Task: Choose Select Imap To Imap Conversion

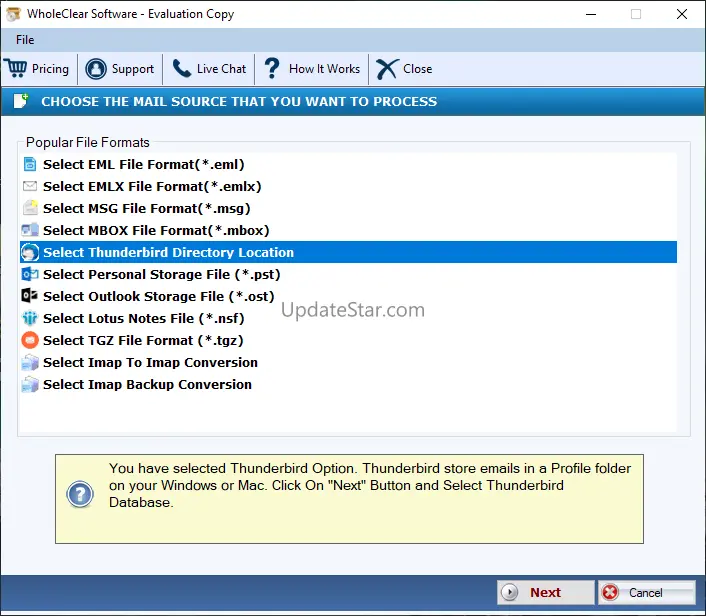Action: 348,362
